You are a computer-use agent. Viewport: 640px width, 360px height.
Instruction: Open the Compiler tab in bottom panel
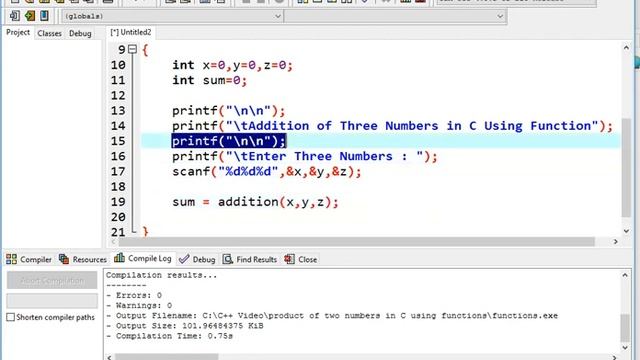point(29,259)
